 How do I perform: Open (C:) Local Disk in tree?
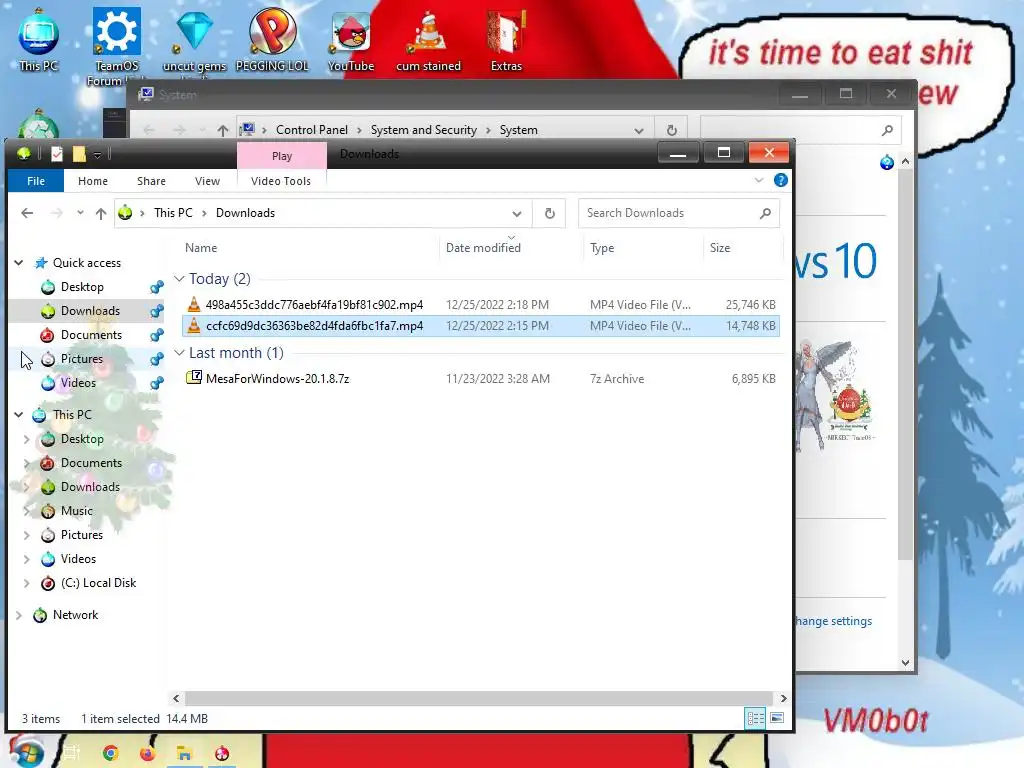click(x=98, y=583)
